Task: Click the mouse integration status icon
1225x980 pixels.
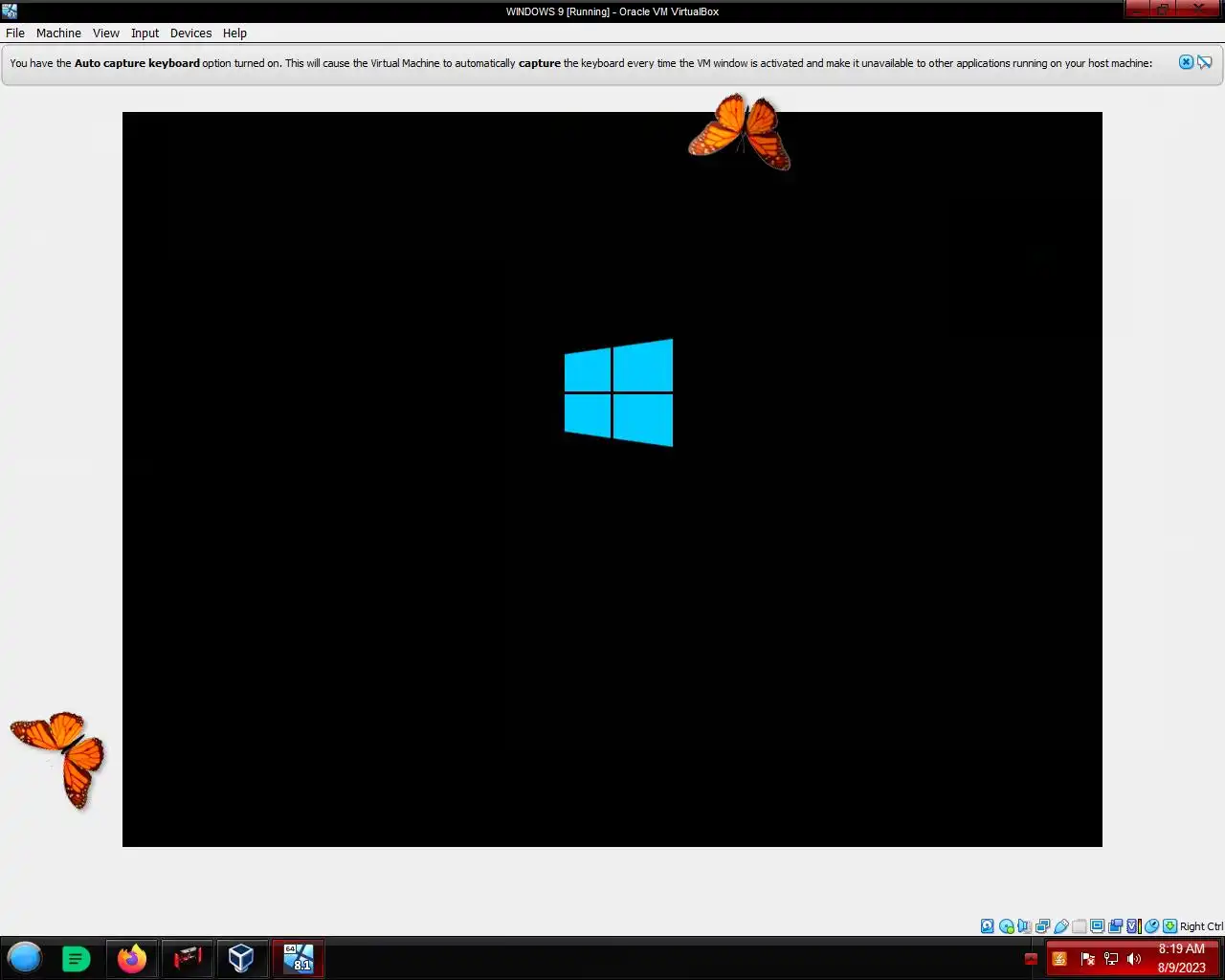Action: pos(1152,926)
